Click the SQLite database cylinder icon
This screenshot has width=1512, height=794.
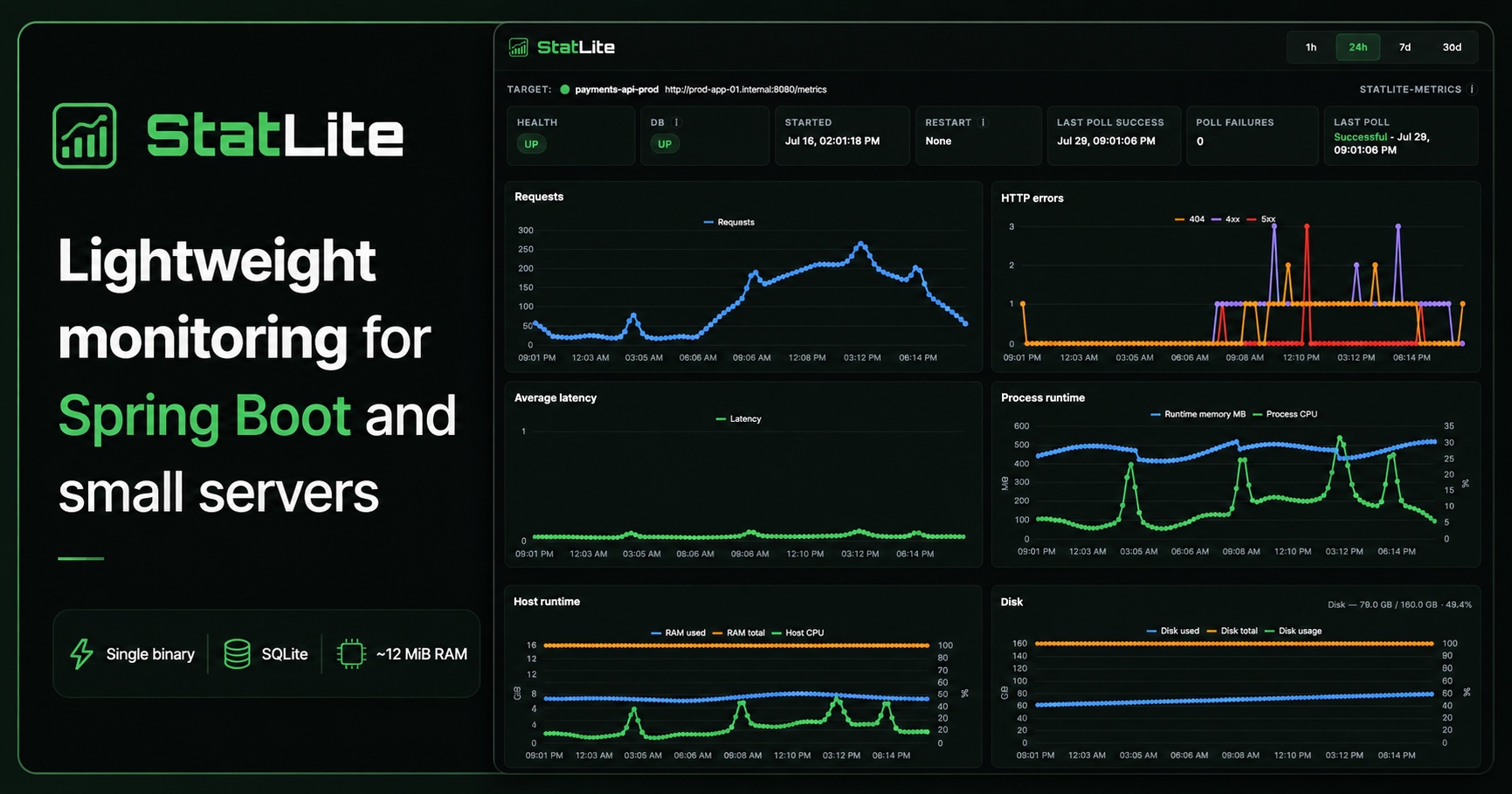click(x=237, y=653)
